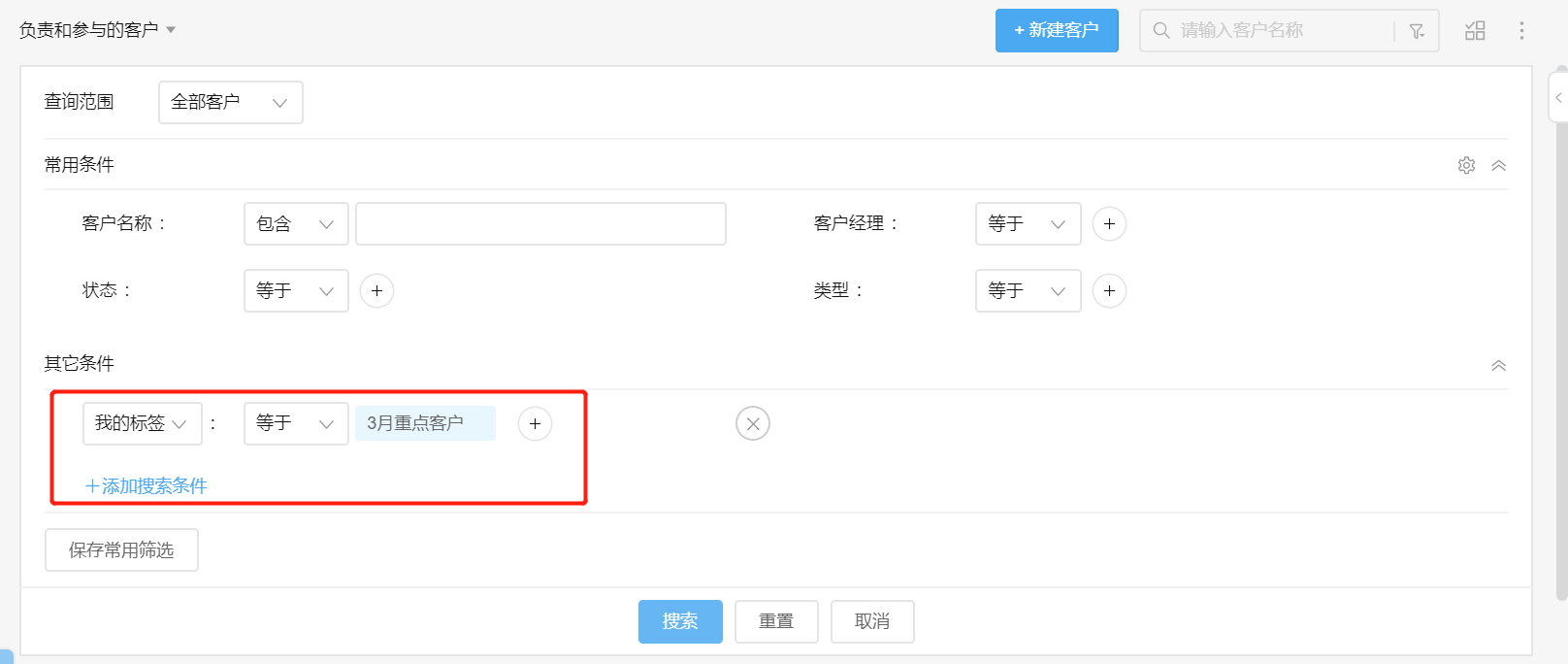
Task: Click the 添加搜索条件 link
Action: (x=147, y=486)
